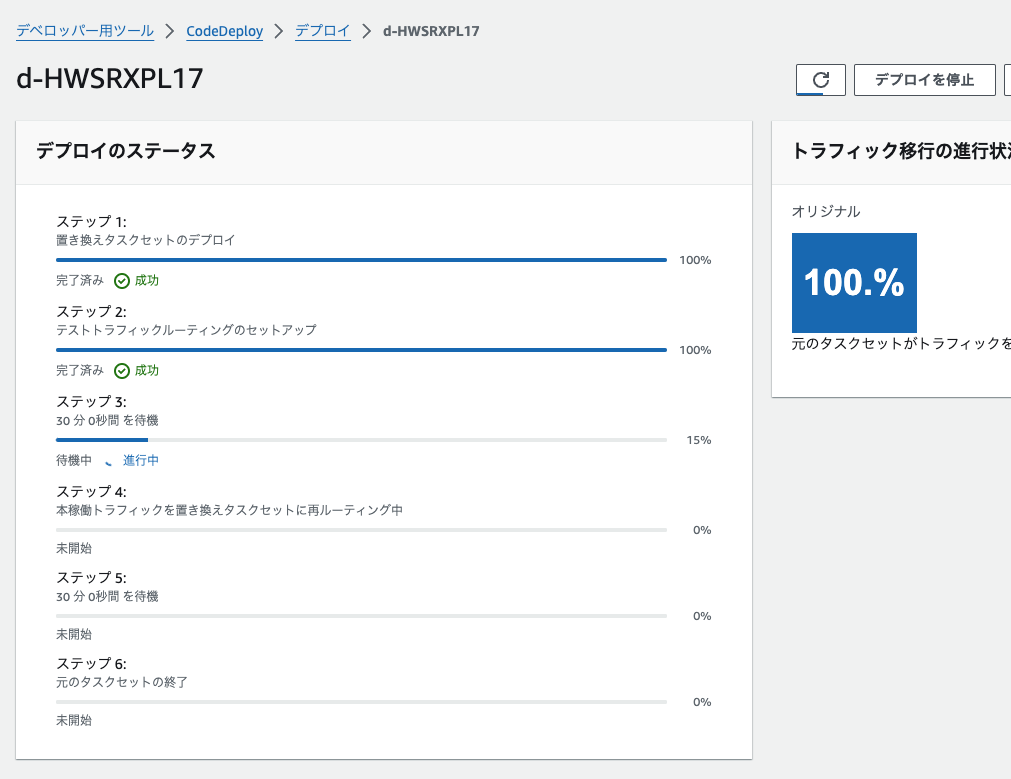Go to the デプロイ breadcrumb link

(x=323, y=31)
